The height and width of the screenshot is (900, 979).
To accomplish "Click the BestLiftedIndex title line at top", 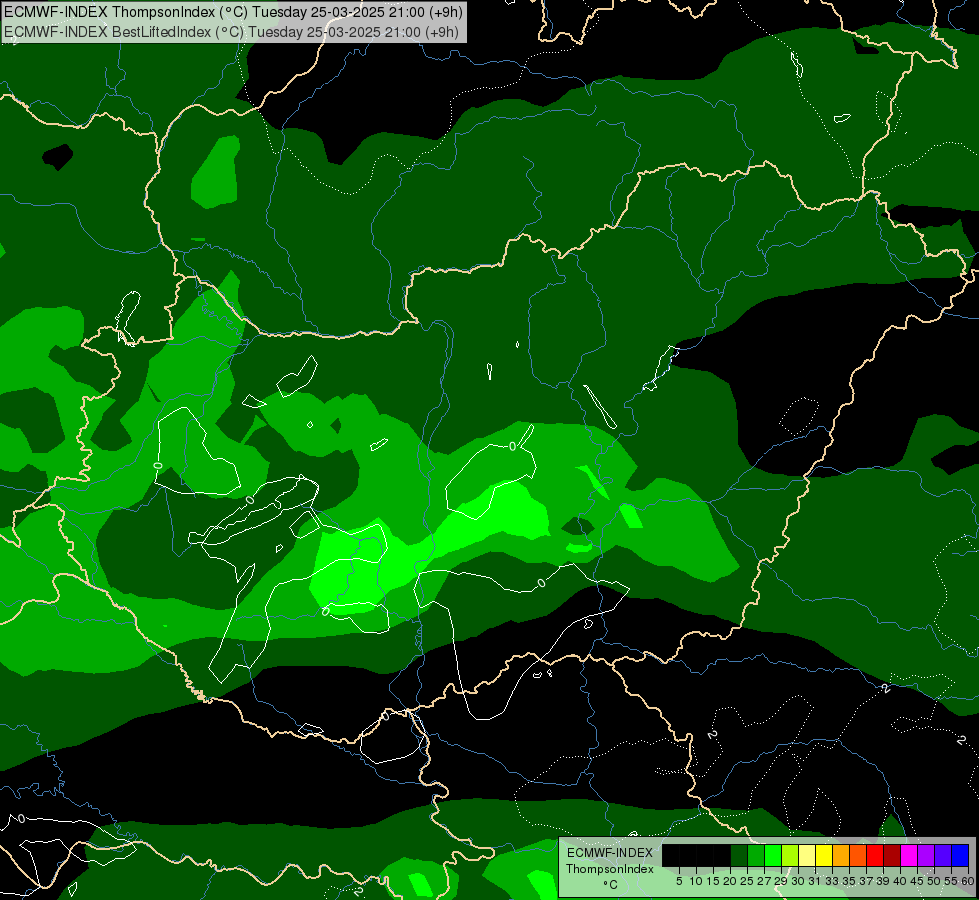I will [231, 32].
